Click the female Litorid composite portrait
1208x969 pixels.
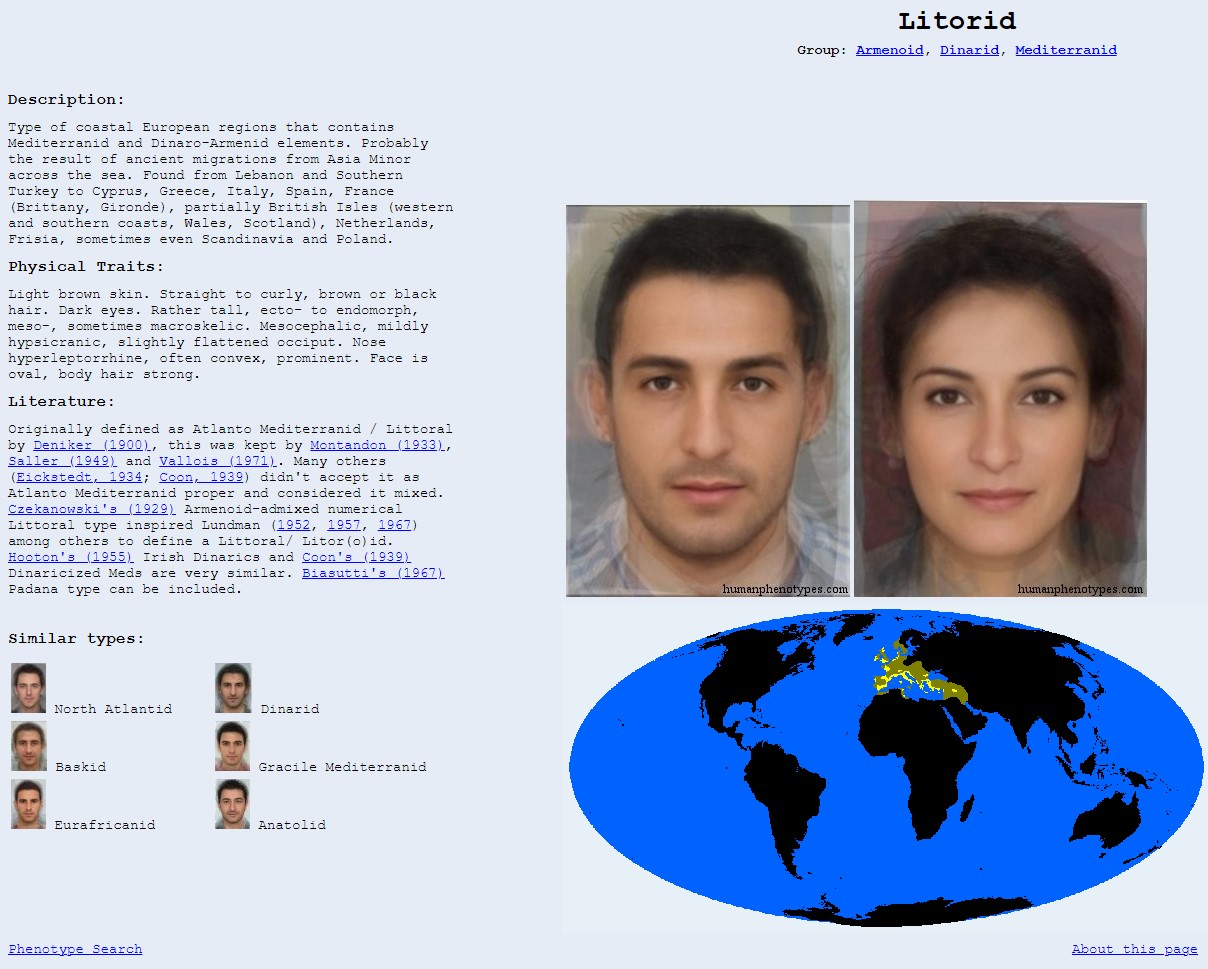(1000, 399)
